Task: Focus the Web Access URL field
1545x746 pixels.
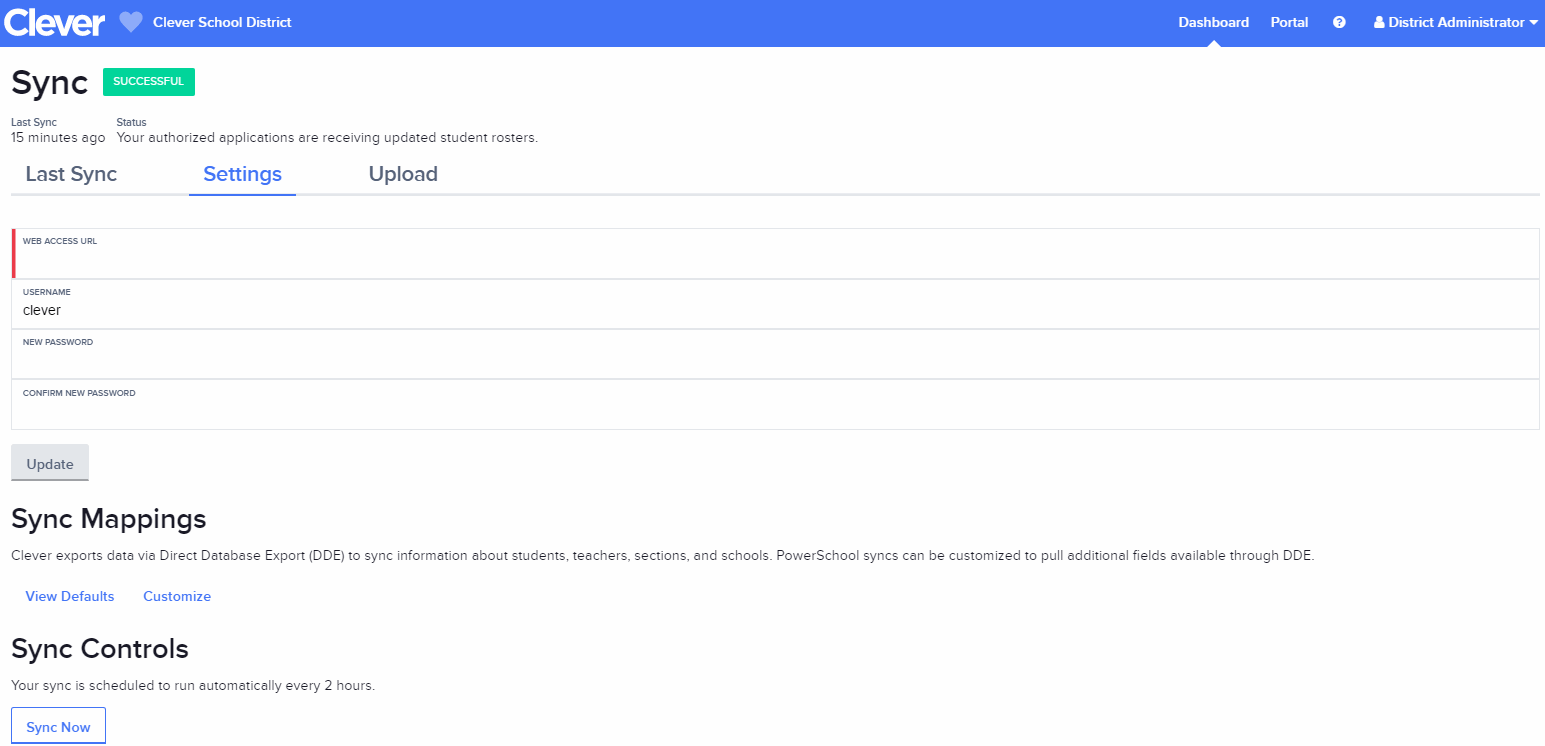Action: pyautogui.click(x=775, y=260)
